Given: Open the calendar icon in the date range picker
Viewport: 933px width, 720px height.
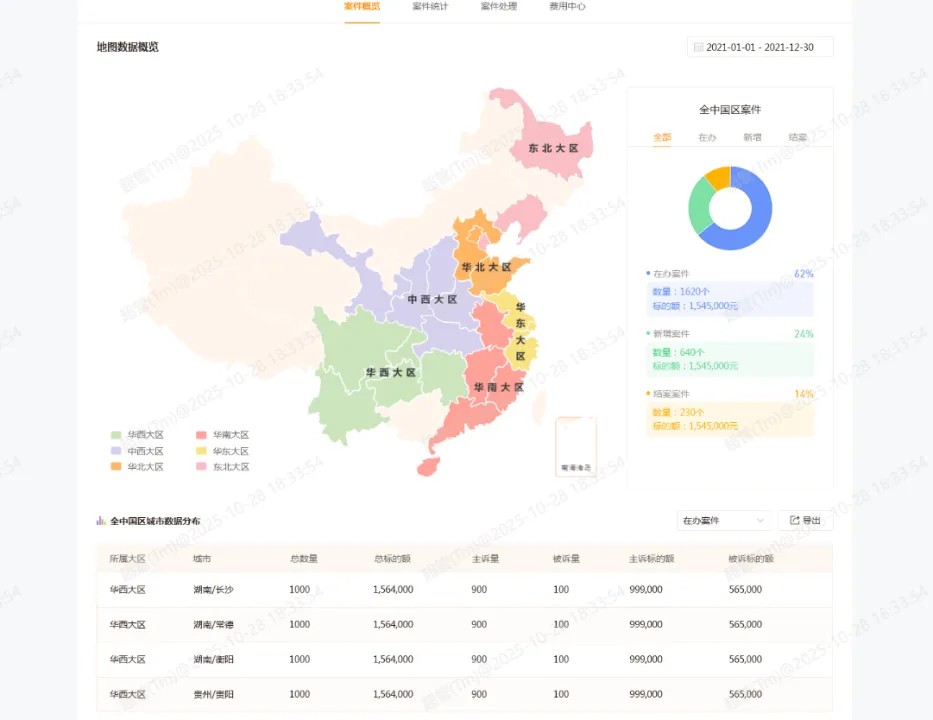Looking at the screenshot, I should [697, 47].
